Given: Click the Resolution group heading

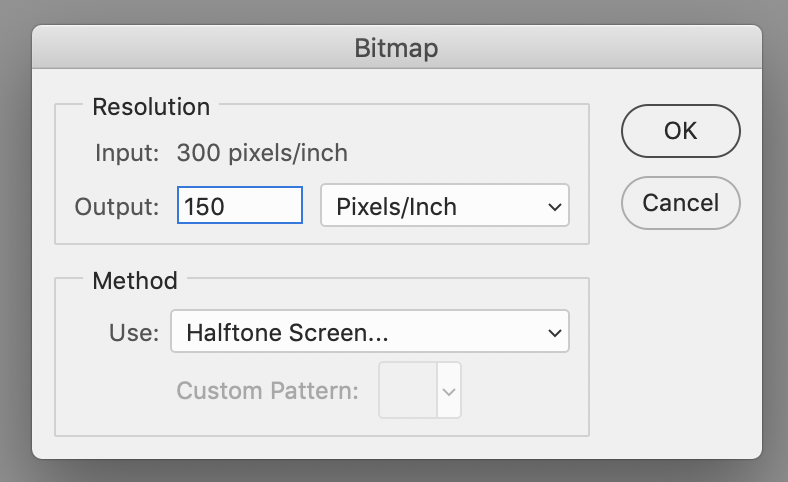Looking at the screenshot, I should click(151, 107).
